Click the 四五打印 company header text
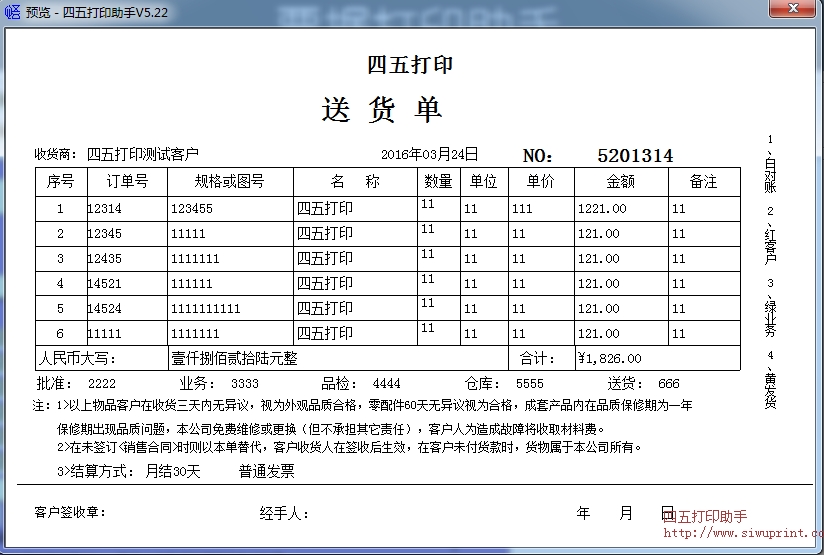The image size is (824, 555). (410, 65)
